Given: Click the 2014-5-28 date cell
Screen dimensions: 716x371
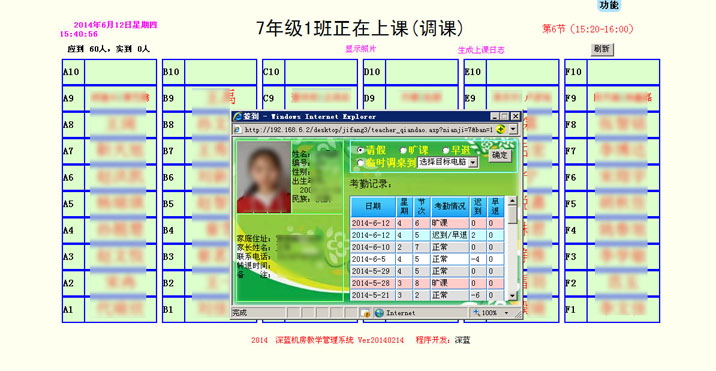Looking at the screenshot, I should tap(373, 283).
